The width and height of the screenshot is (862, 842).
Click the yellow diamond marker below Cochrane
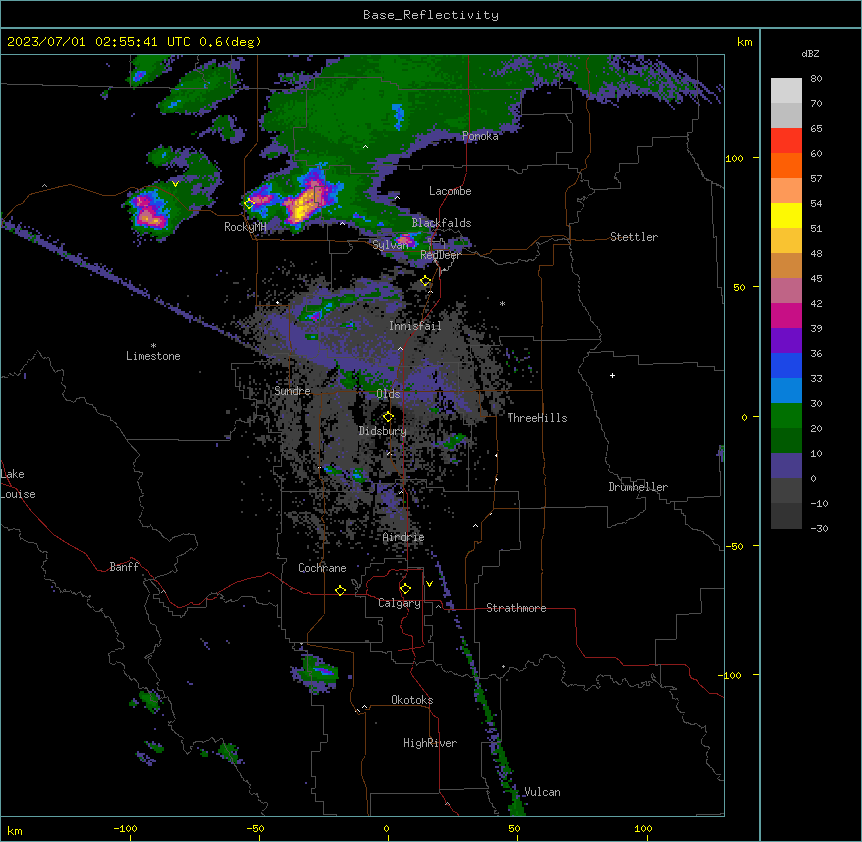(x=340, y=590)
